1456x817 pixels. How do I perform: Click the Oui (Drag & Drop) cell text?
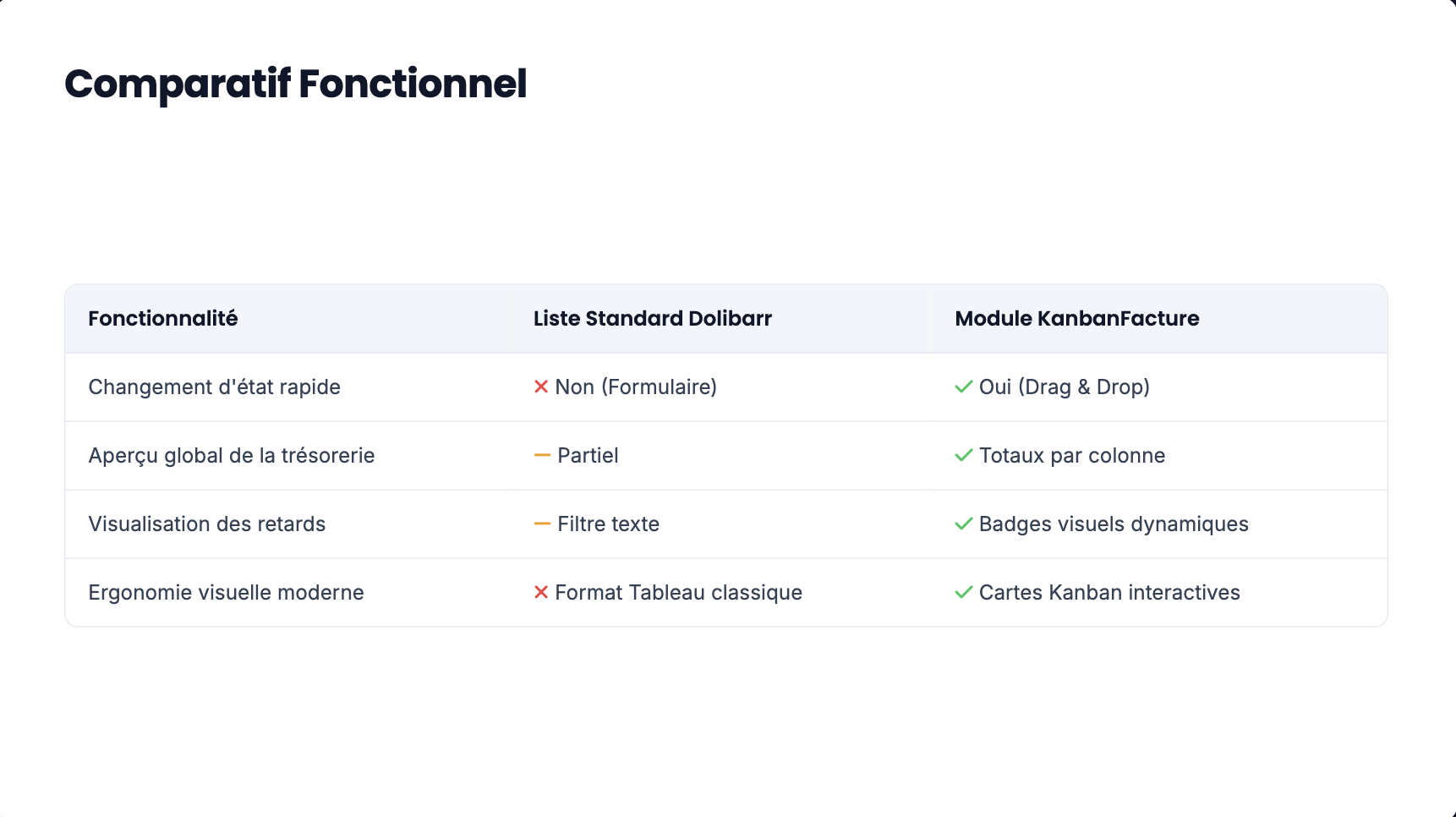point(1065,387)
